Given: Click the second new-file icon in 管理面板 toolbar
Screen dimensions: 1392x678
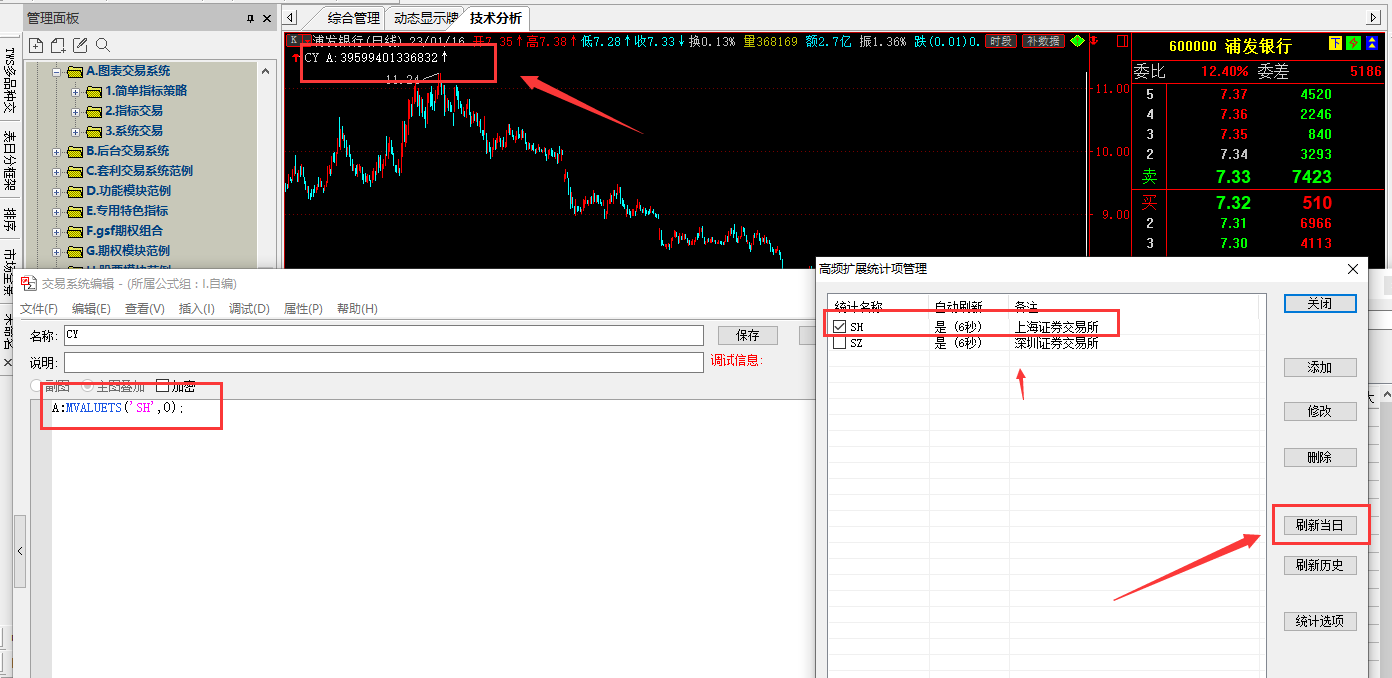Looking at the screenshot, I should point(58,45).
